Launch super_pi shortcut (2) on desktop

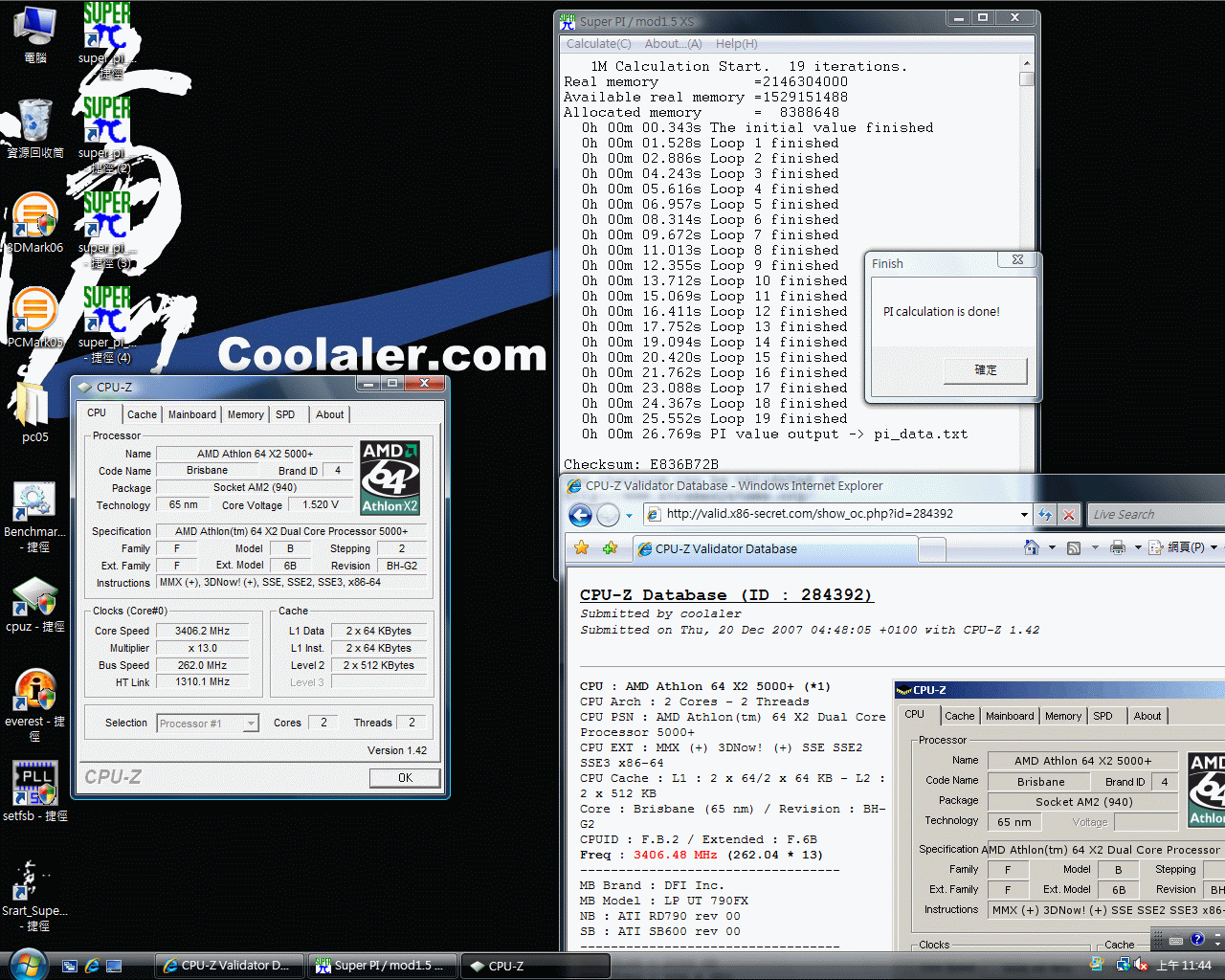pyautogui.click(x=105, y=135)
